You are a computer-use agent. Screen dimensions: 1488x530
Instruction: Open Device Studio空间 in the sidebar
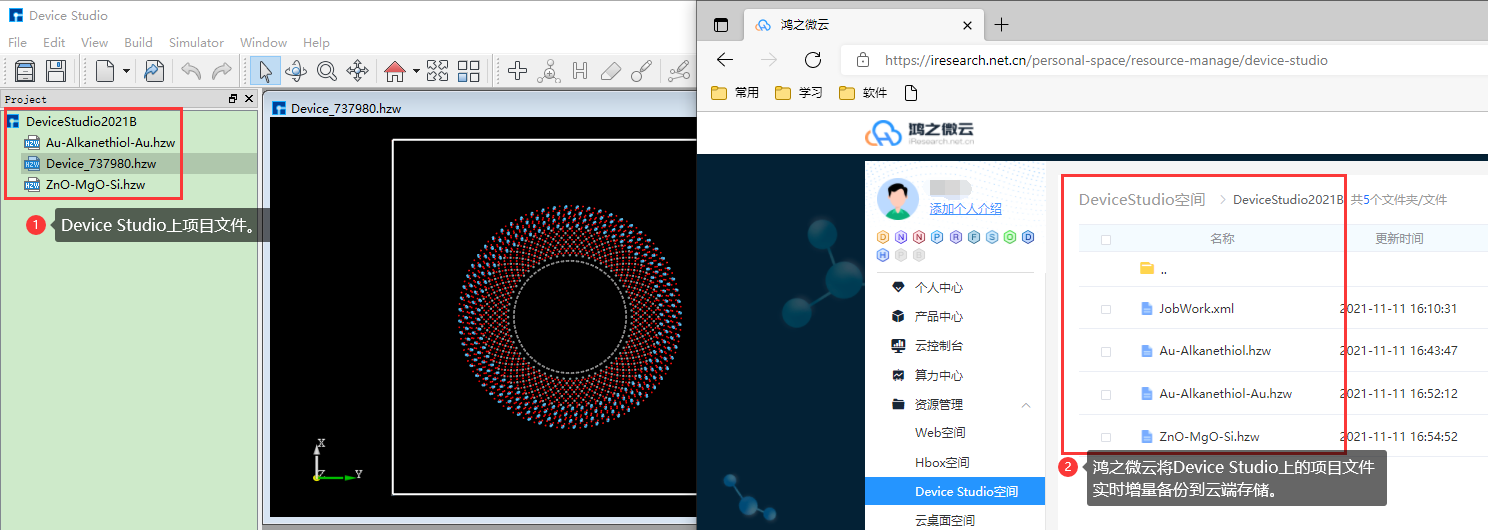955,491
